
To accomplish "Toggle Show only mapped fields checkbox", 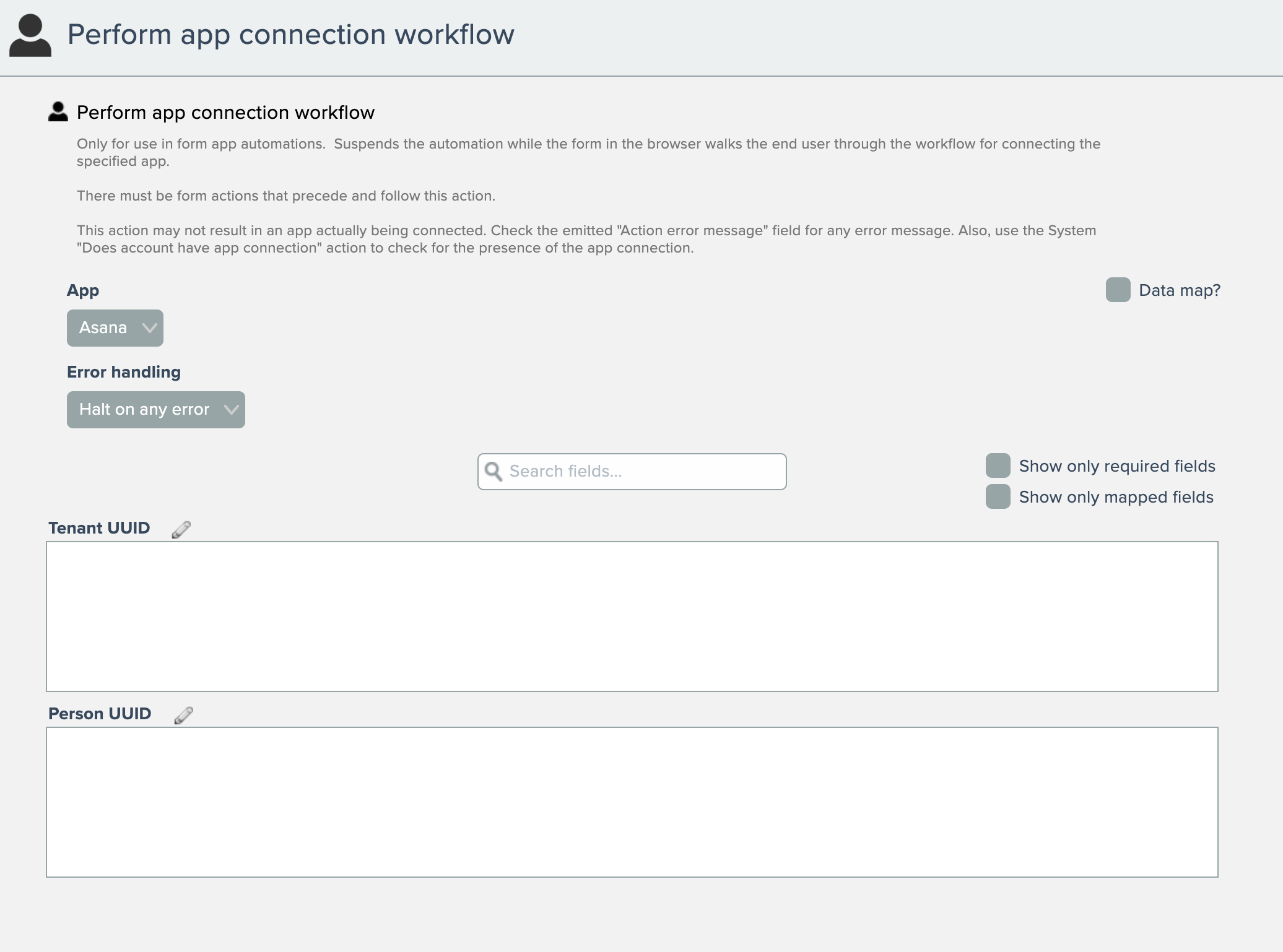I will click(998, 497).
